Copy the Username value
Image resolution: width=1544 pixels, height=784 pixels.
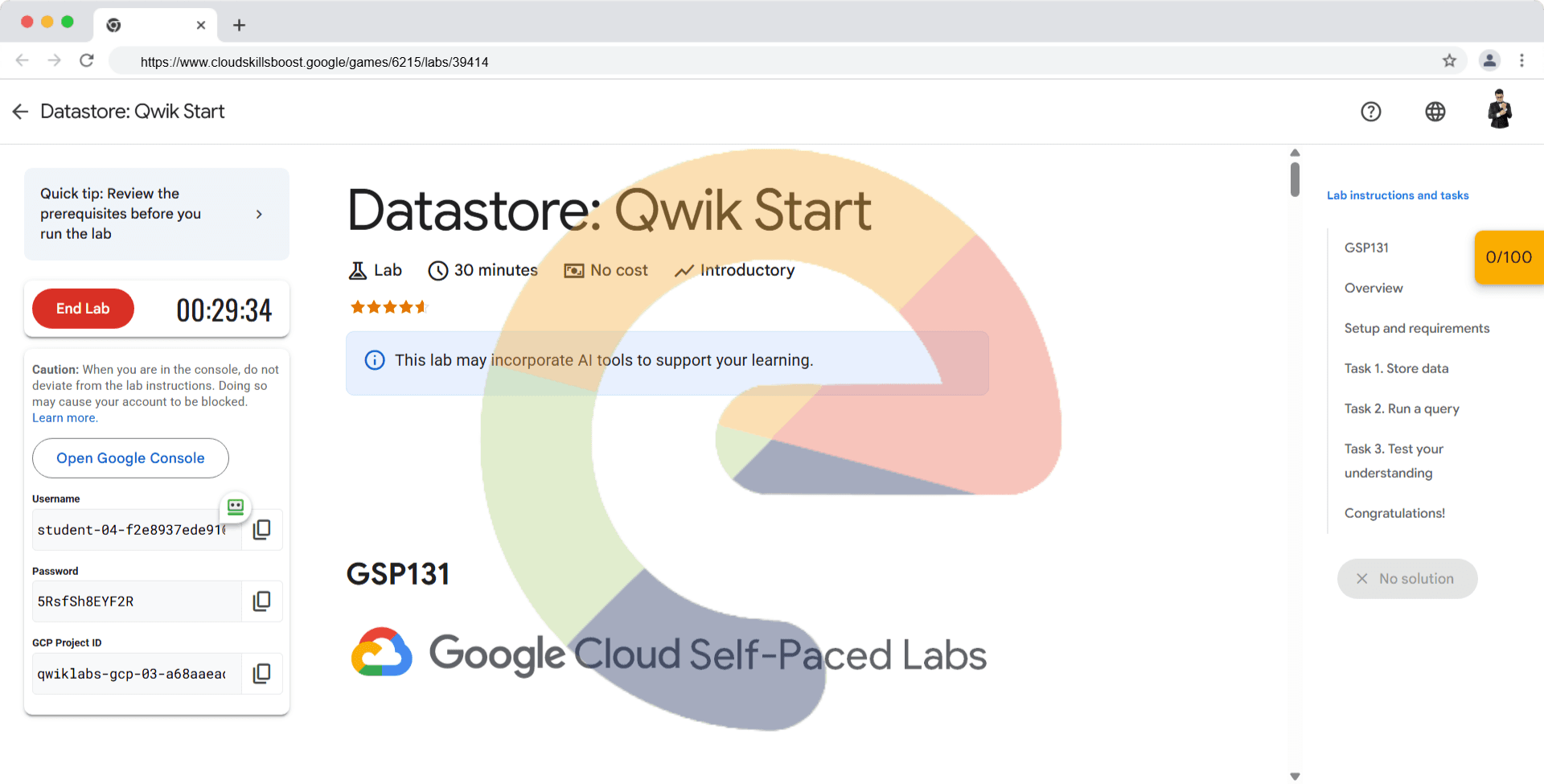tap(262, 530)
